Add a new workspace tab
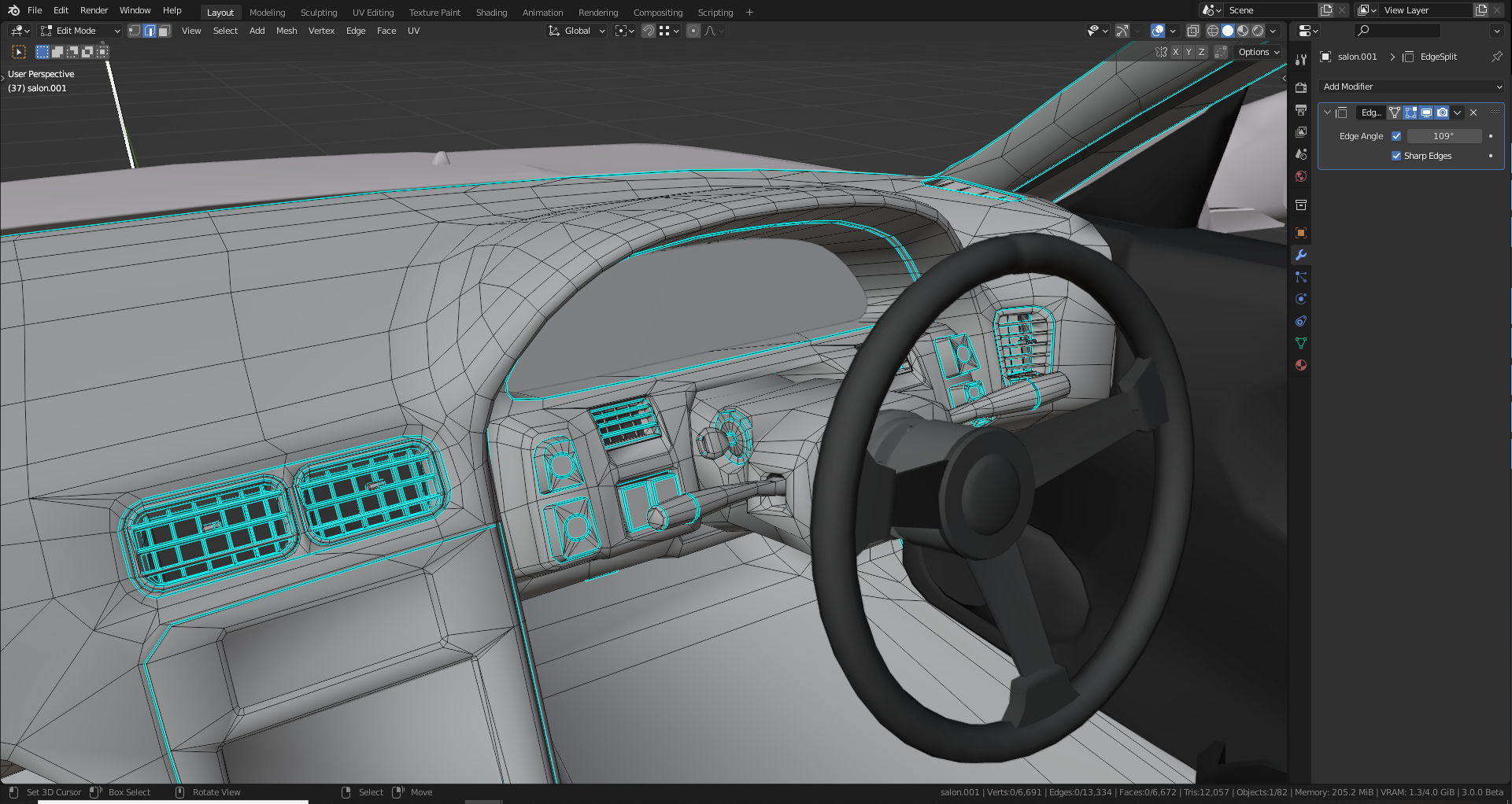This screenshot has height=804, width=1512. [749, 13]
